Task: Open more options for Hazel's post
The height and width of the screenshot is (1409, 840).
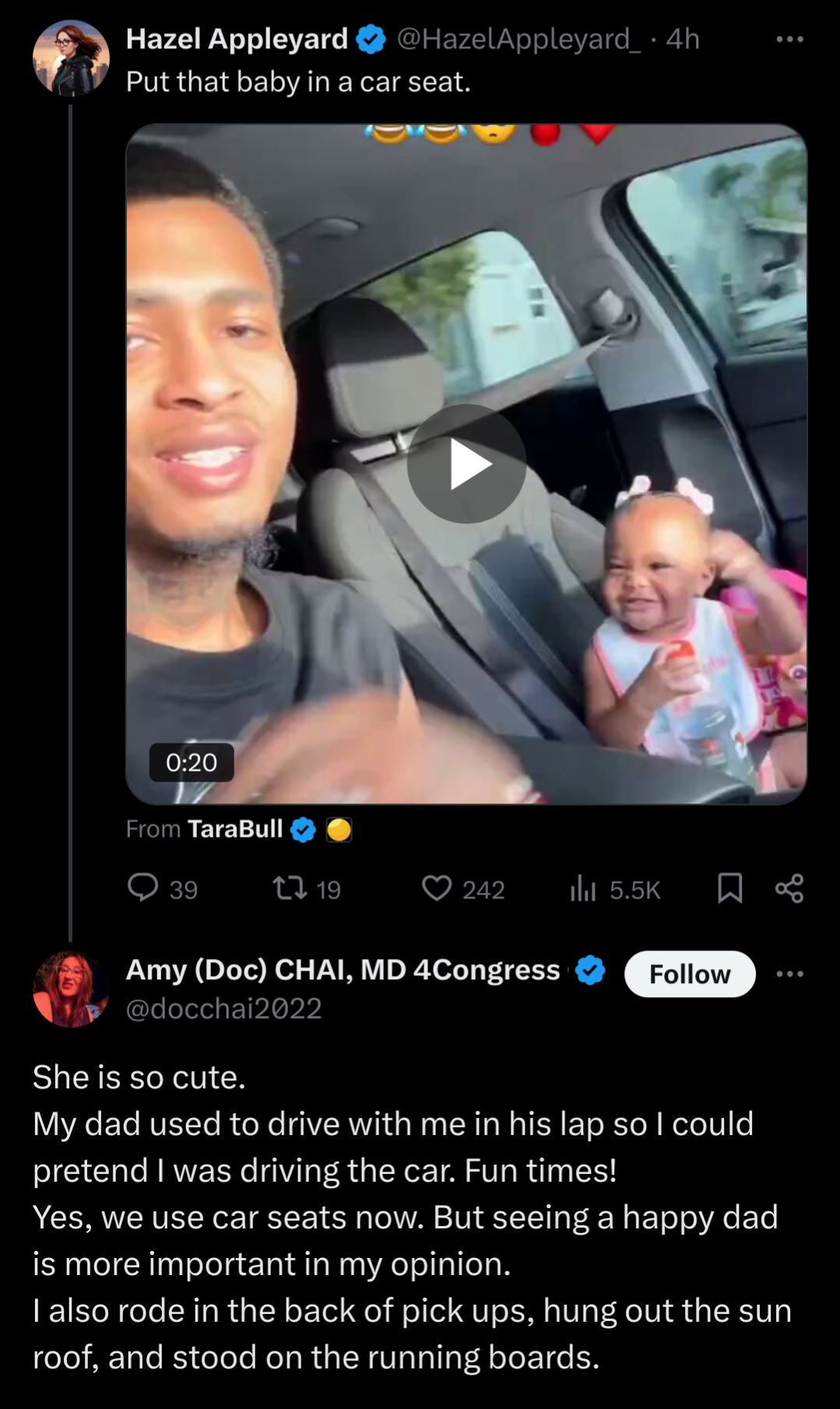Action: (x=789, y=39)
